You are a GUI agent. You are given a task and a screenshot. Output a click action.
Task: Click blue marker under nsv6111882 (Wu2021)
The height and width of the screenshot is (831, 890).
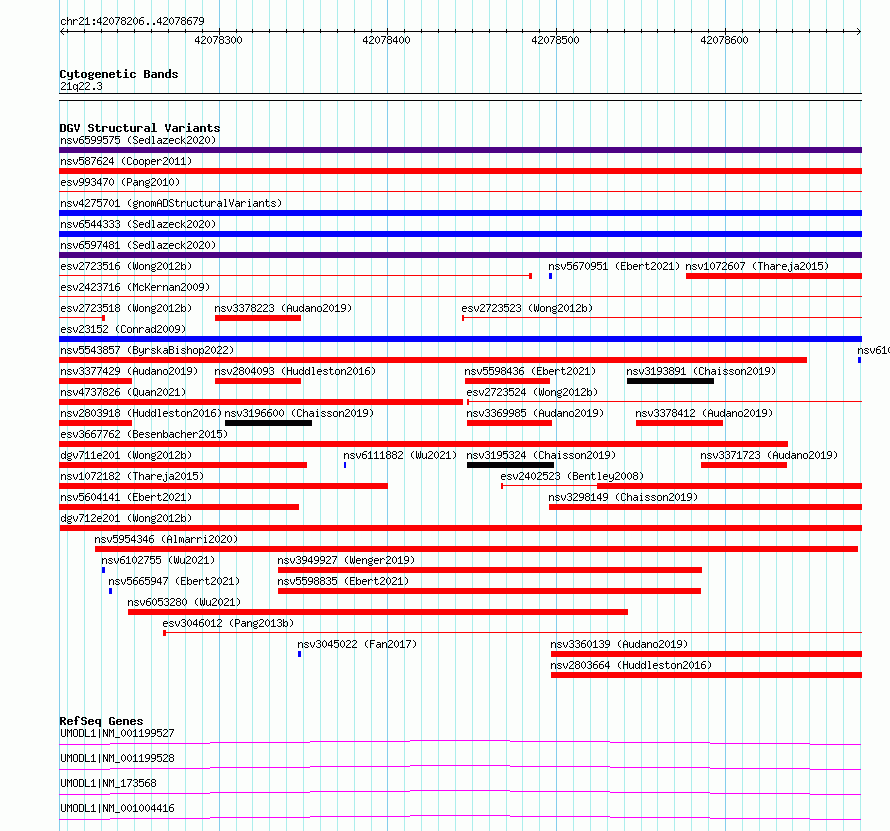pos(345,465)
